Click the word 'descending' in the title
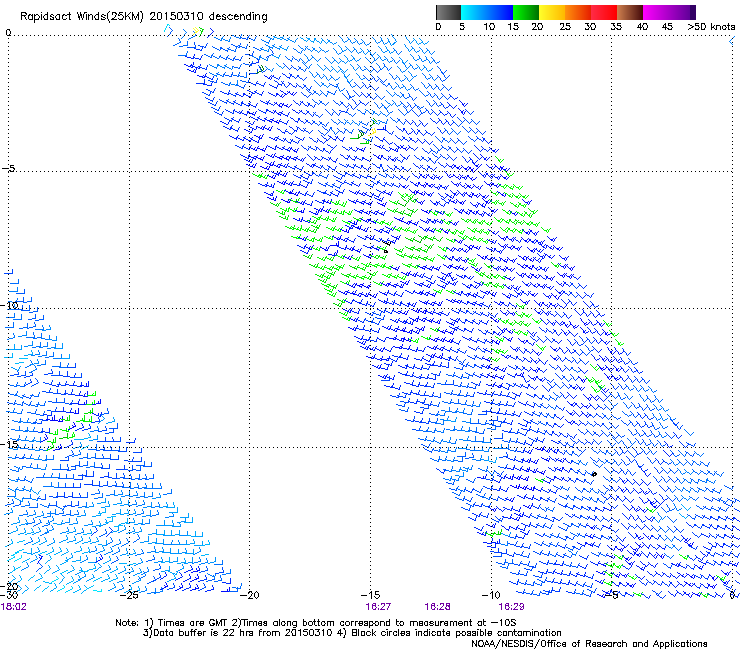Viewport: 740px width, 650px height. click(238, 17)
